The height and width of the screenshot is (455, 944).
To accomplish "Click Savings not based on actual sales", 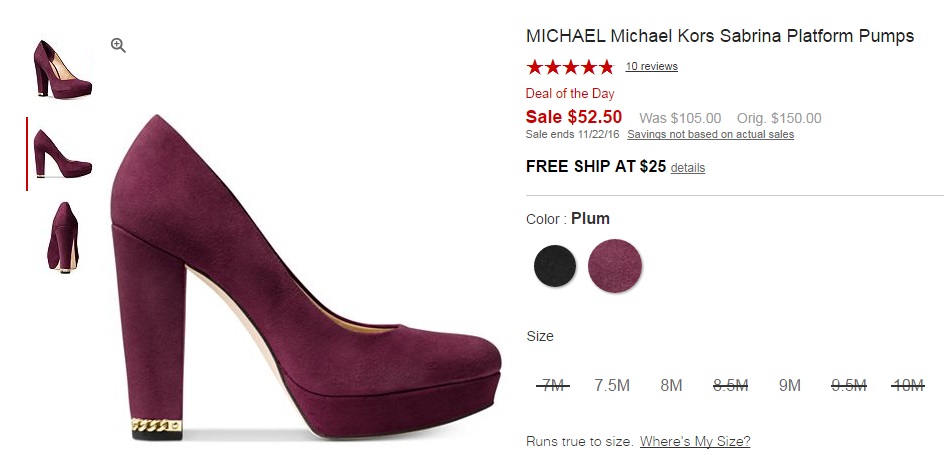I will pyautogui.click(x=710, y=135).
